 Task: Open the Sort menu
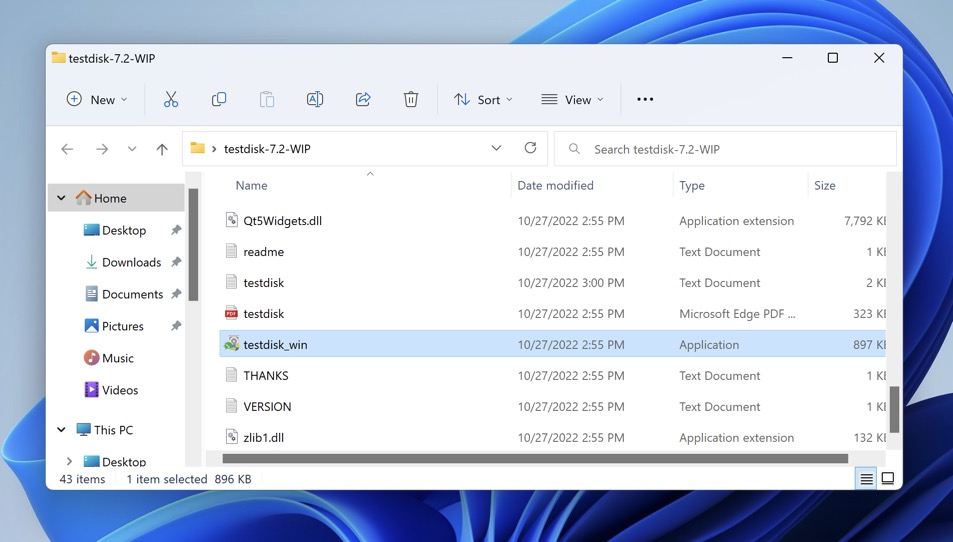click(x=483, y=99)
